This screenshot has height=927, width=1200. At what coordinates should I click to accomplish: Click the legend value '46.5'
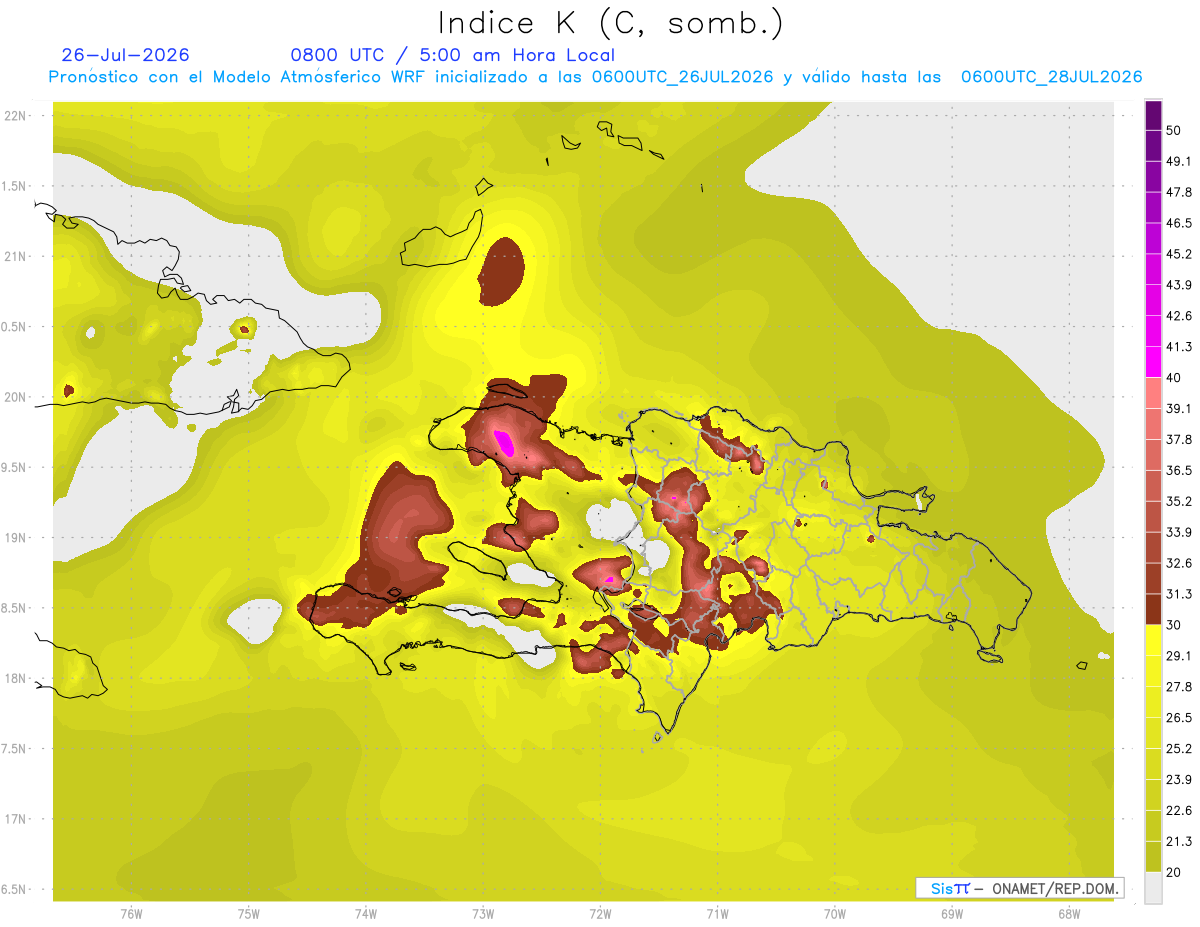coord(1178,223)
